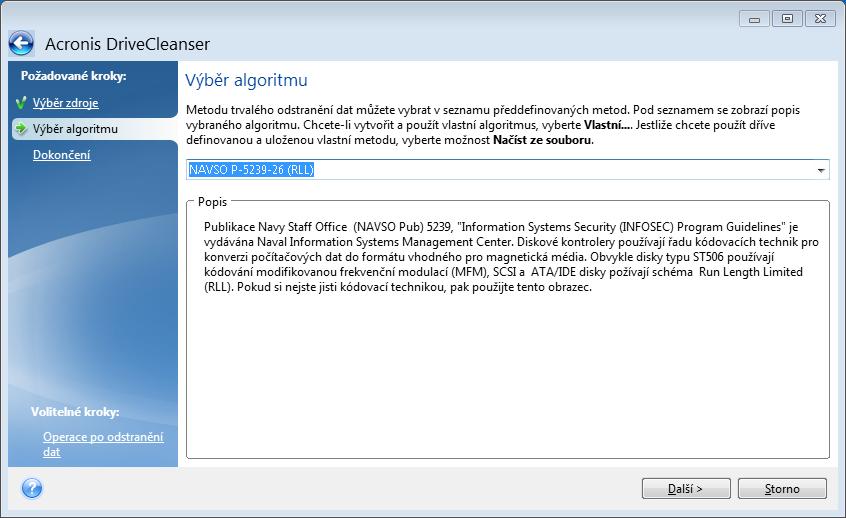The width and height of the screenshot is (846, 518).
Task: Close the DriveCleanser window
Action: click(820, 19)
